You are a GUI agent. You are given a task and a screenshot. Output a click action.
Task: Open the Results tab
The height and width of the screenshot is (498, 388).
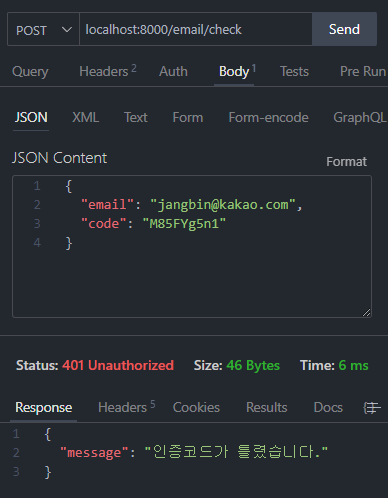coord(267,407)
